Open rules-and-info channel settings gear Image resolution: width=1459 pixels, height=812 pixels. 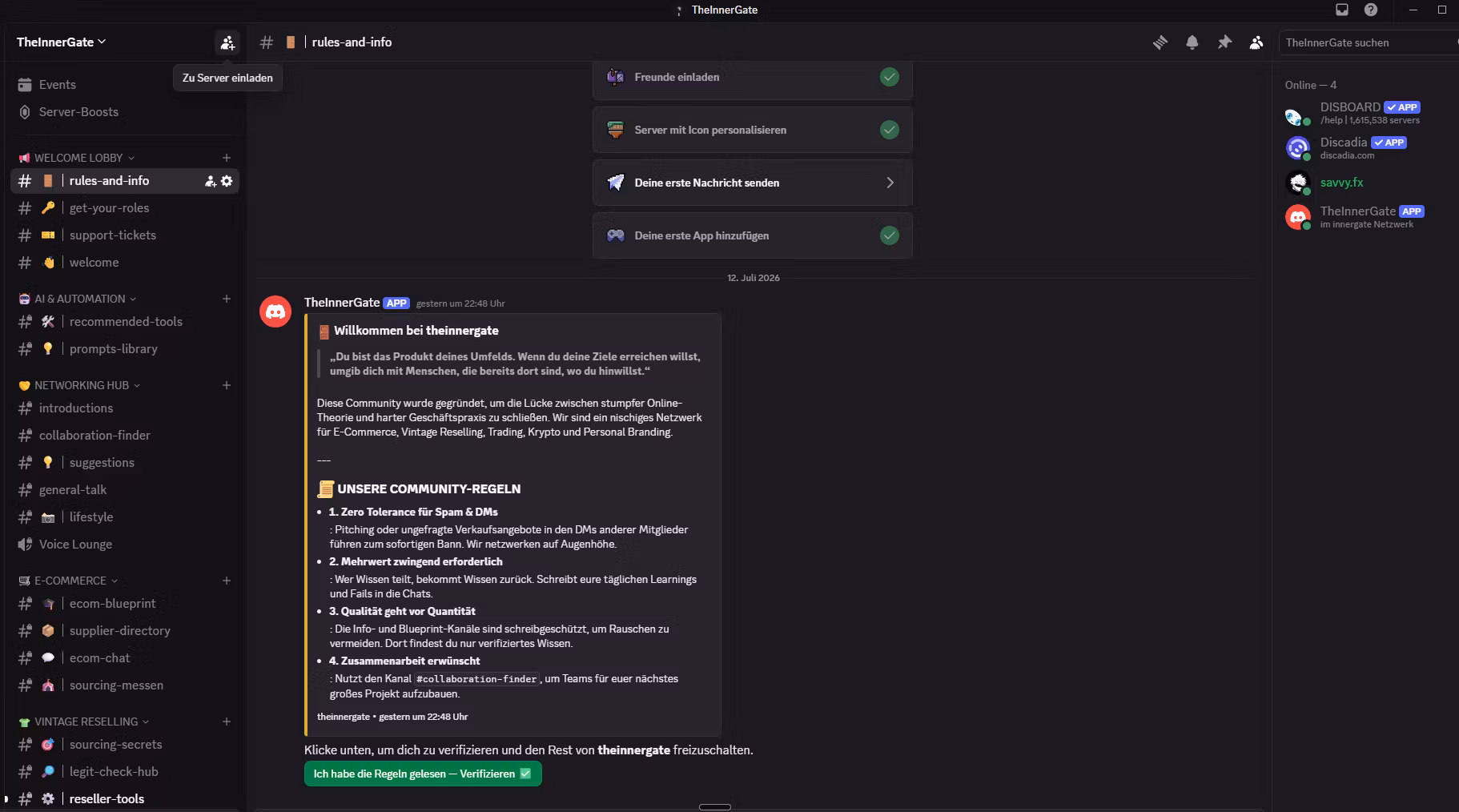coord(227,181)
